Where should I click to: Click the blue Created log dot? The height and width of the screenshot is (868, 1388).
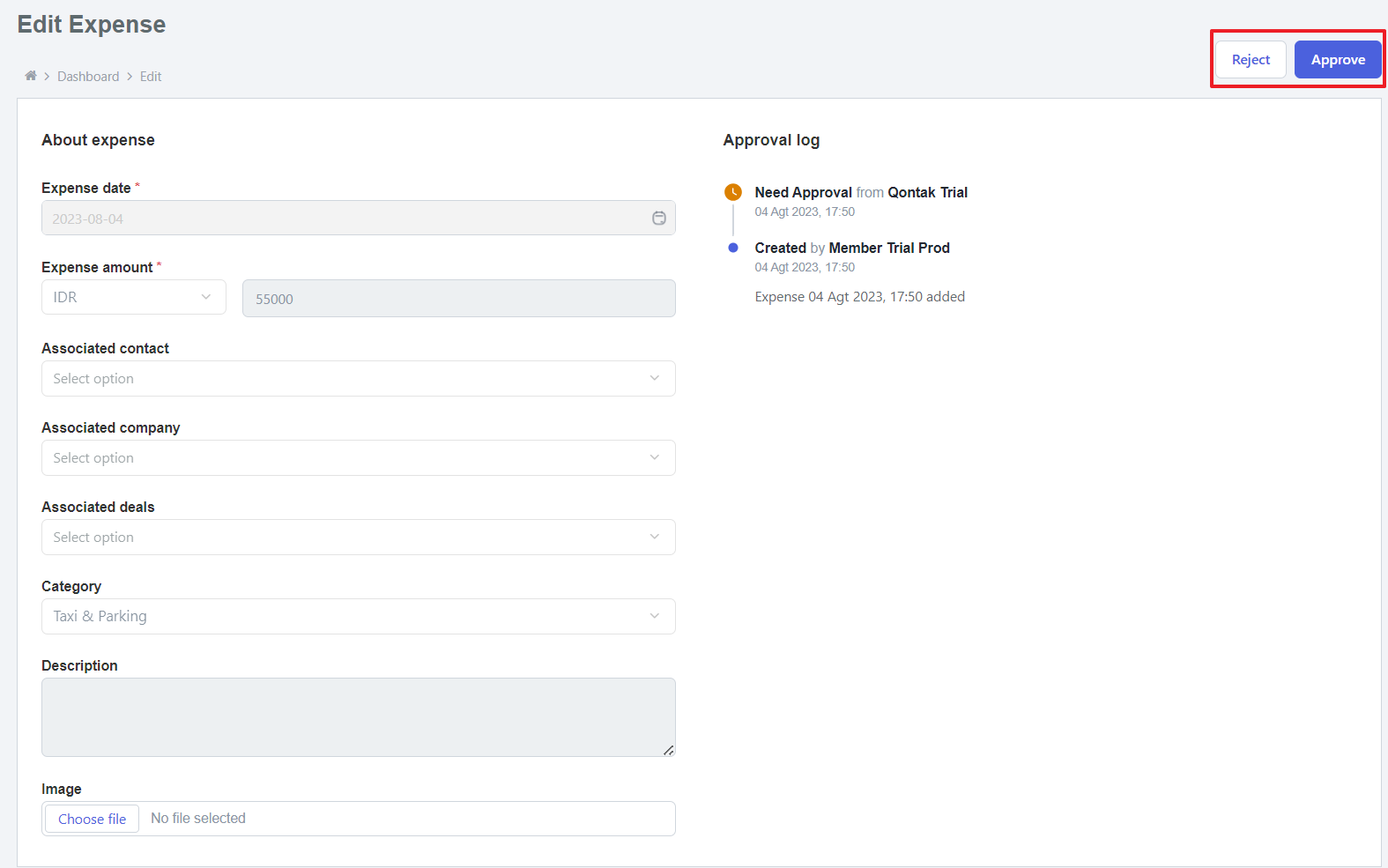[732, 248]
